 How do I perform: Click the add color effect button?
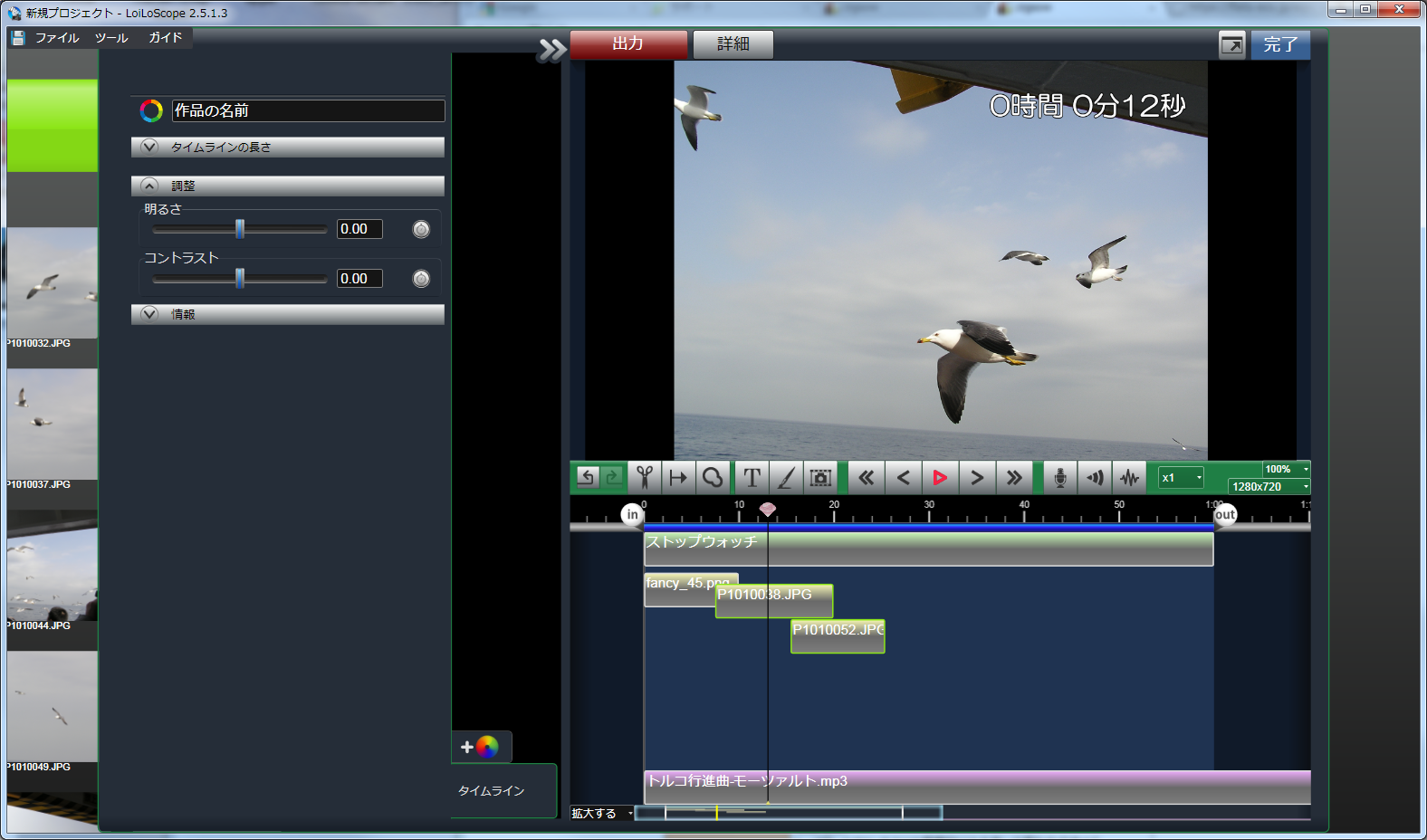[480, 747]
